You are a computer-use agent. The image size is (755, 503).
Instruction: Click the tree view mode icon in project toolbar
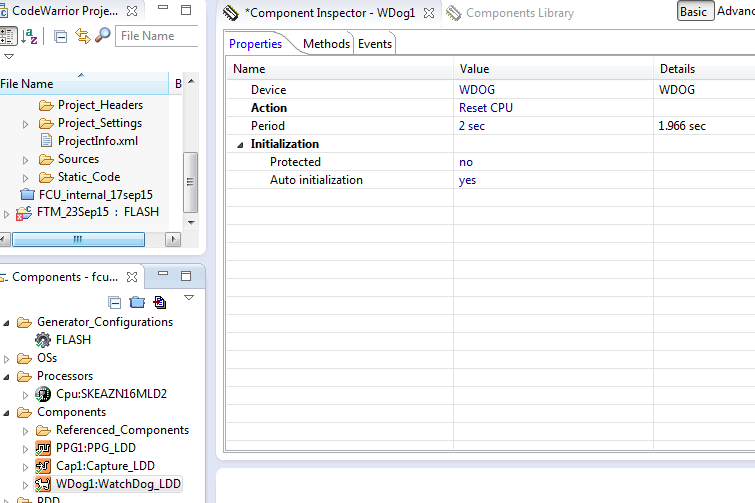7,36
